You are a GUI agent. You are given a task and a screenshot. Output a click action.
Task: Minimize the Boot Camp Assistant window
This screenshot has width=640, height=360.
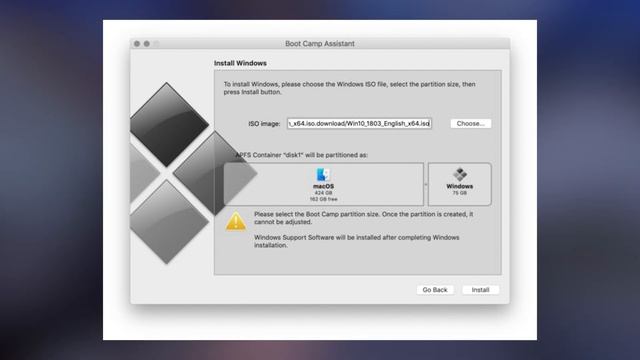click(x=147, y=44)
